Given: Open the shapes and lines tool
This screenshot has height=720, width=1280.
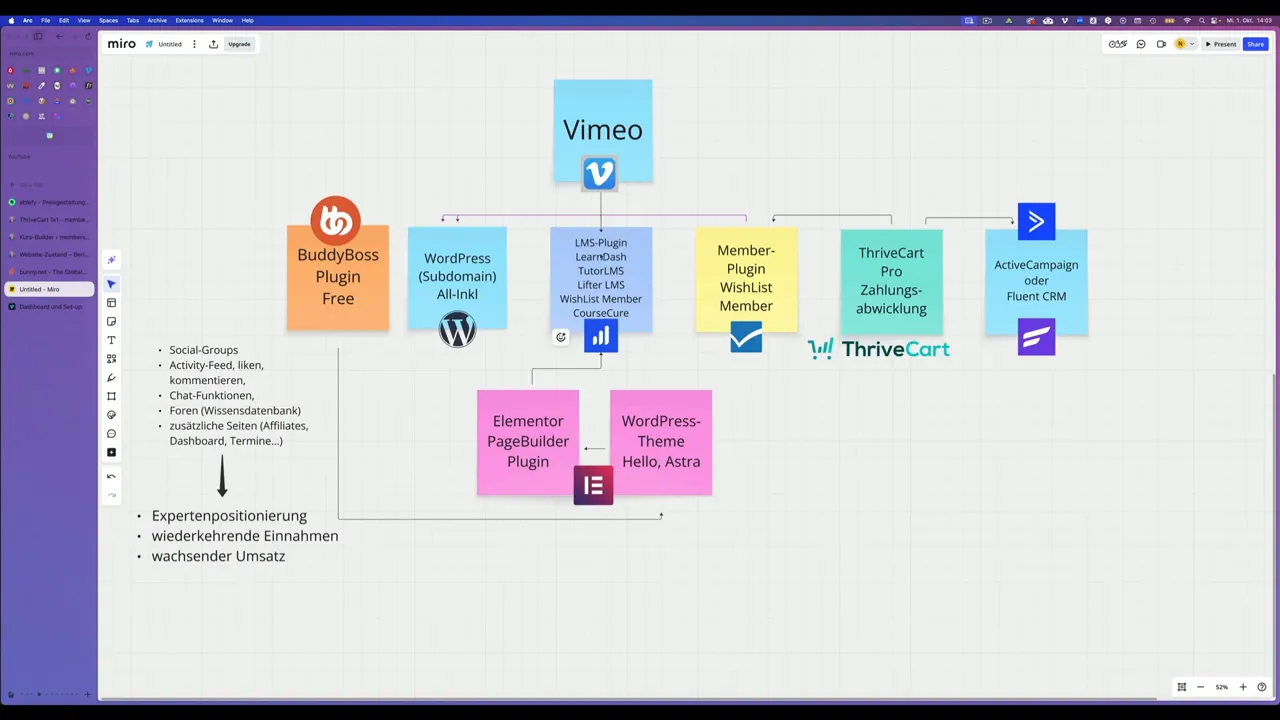Looking at the screenshot, I should (x=111, y=359).
